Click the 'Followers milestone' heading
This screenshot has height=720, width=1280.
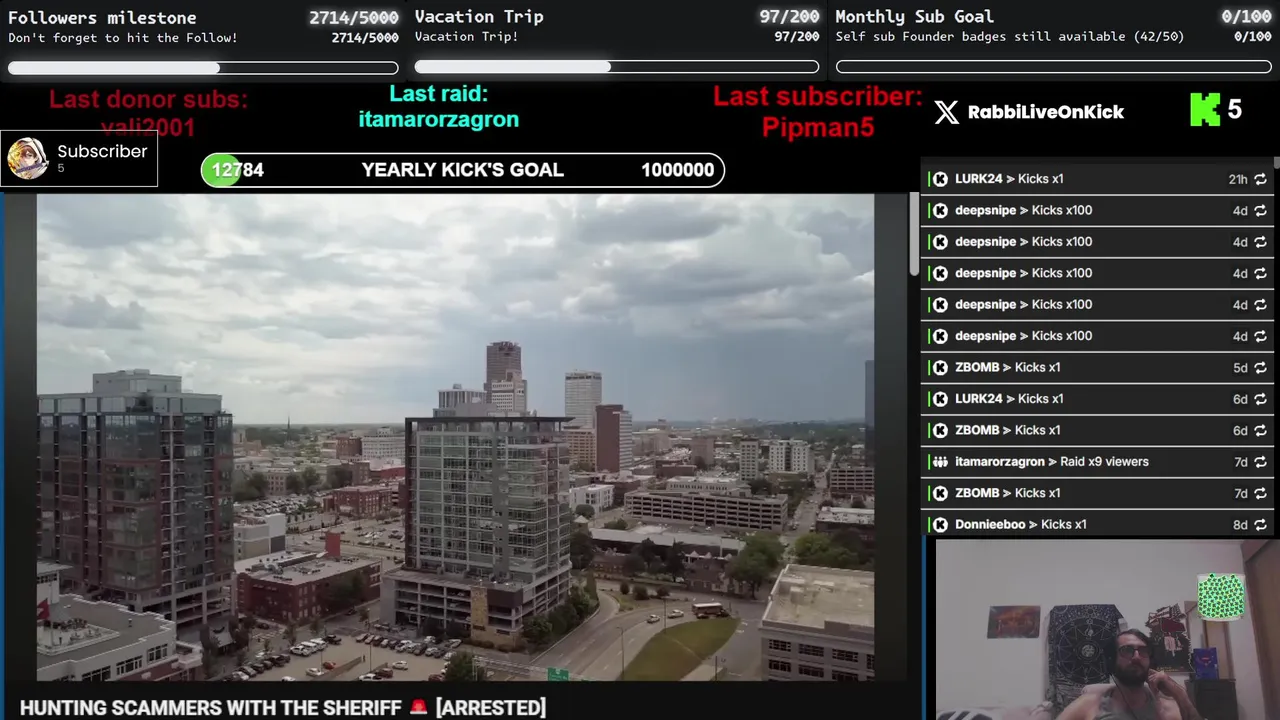click(102, 17)
